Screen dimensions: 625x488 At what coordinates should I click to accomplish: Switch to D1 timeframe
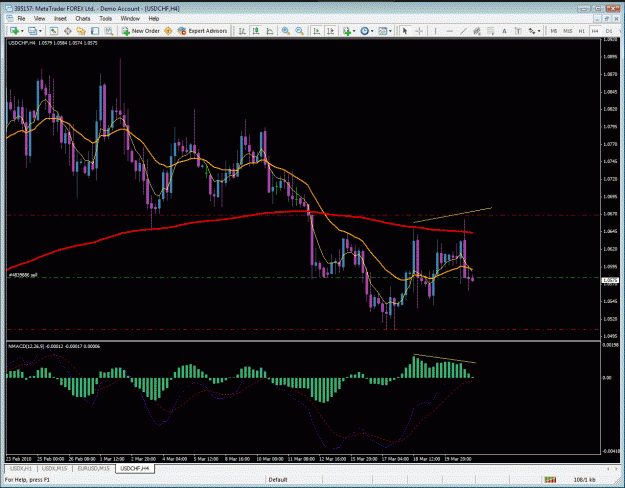[x=609, y=31]
